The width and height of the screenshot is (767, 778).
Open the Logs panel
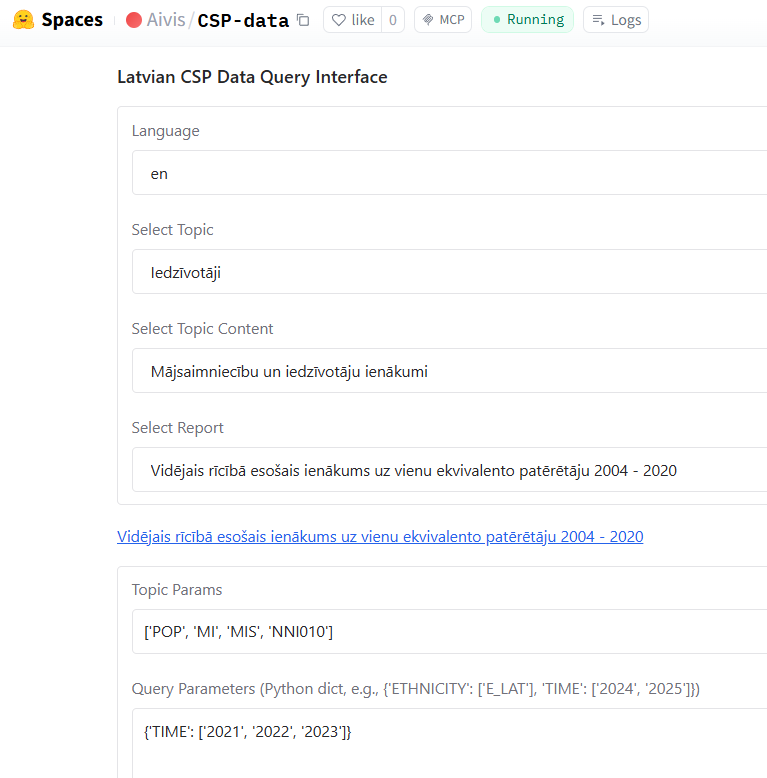pos(616,20)
